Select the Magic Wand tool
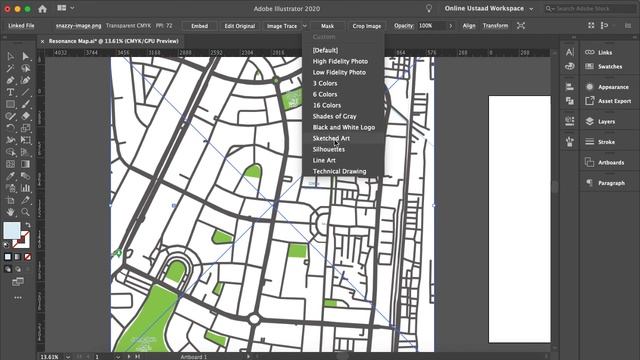This screenshot has height=360, width=640. pos(11,68)
